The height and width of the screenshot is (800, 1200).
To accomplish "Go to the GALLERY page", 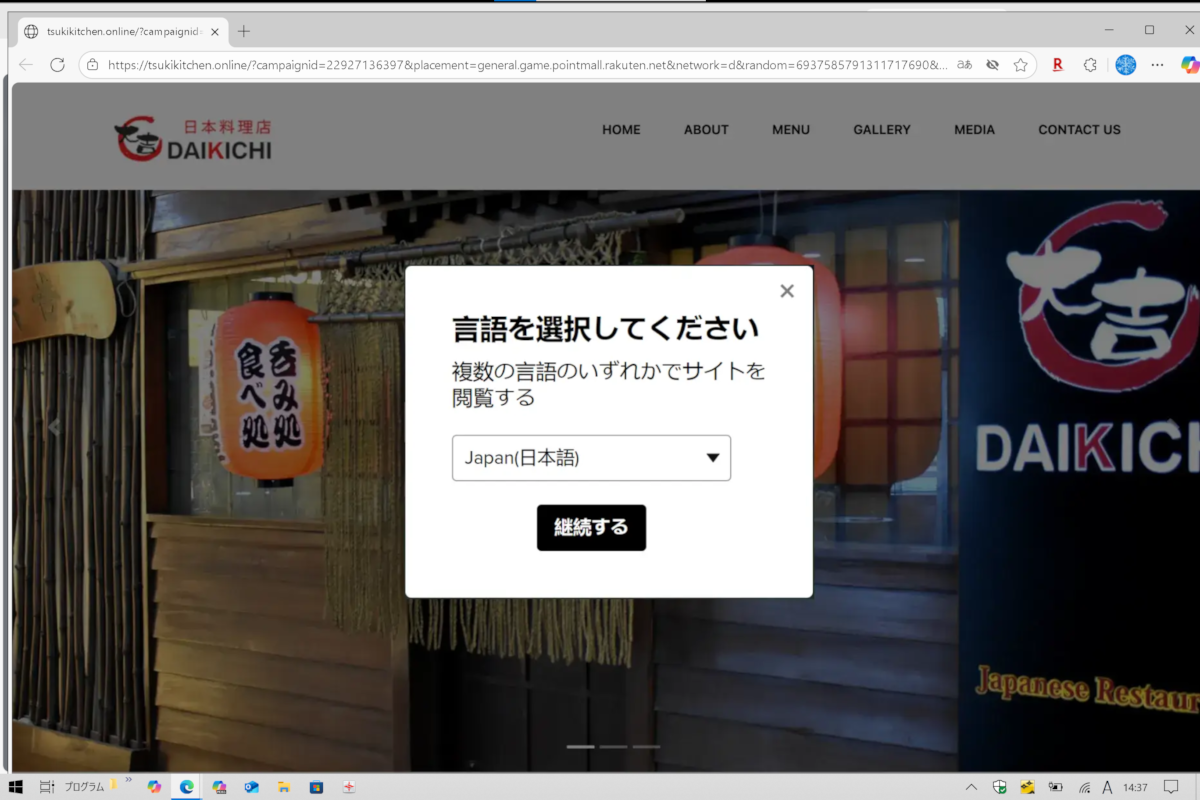I will [x=881, y=130].
